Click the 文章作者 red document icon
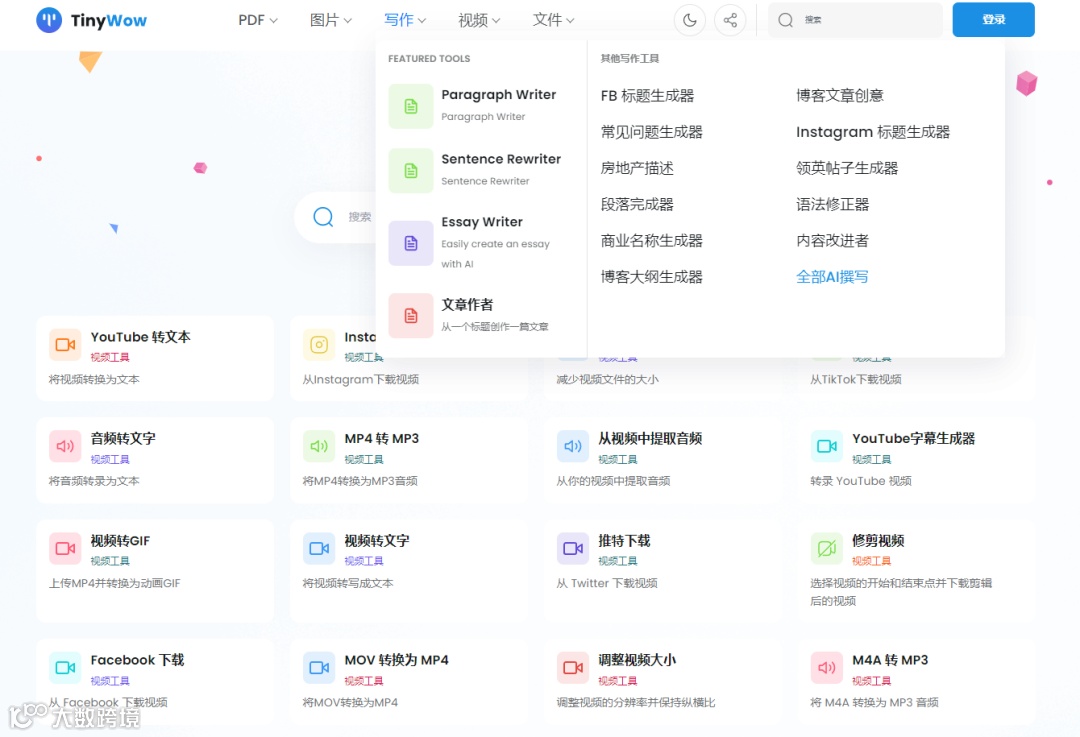 (x=411, y=315)
